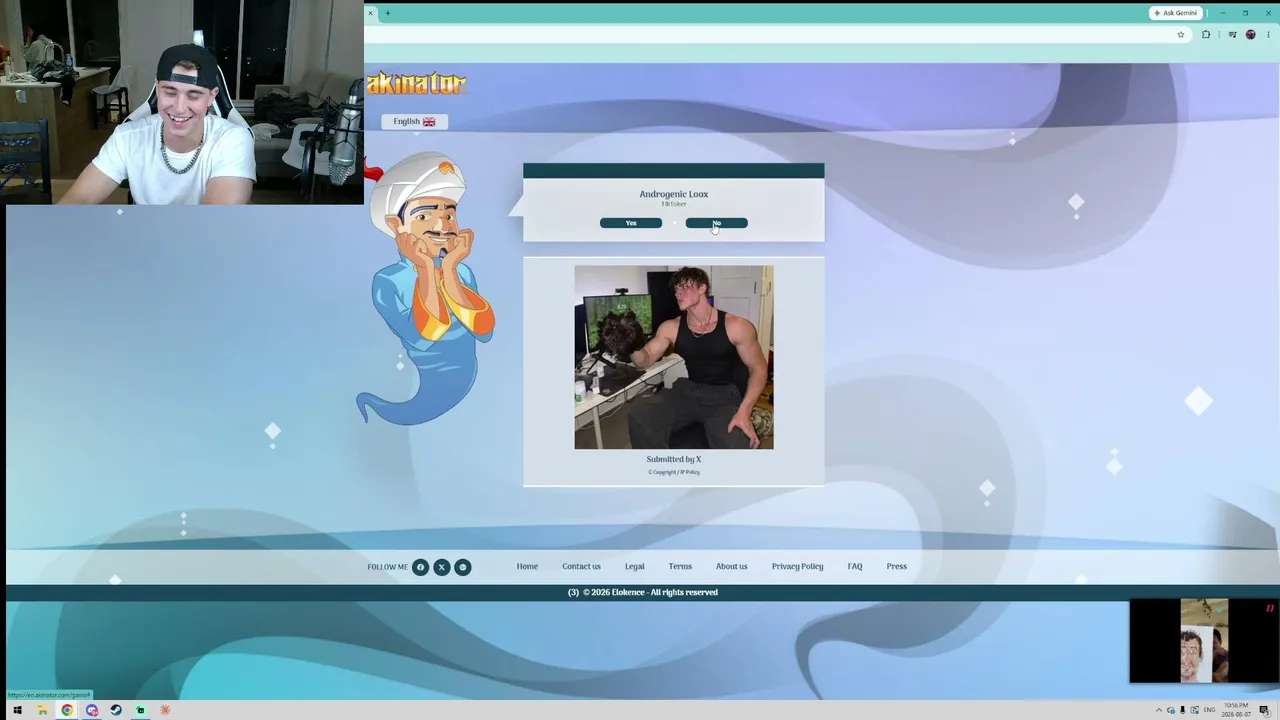Image resolution: width=1280 pixels, height=720 pixels.
Task: Open the Privacy Policy footer link
Action: click(x=798, y=566)
